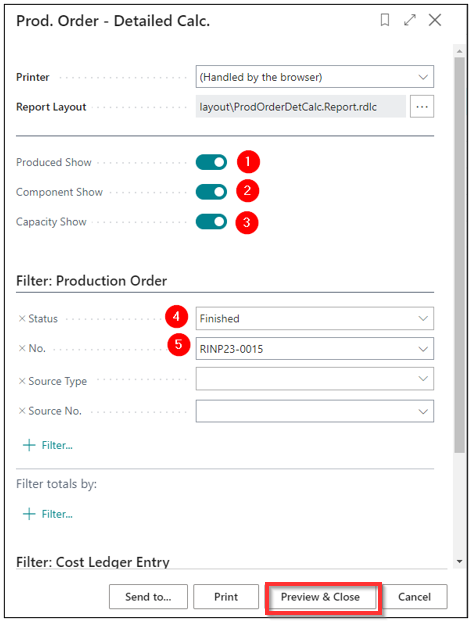Expand the Status filter dropdown arrow
This screenshot has height=623, width=473.
click(423, 319)
